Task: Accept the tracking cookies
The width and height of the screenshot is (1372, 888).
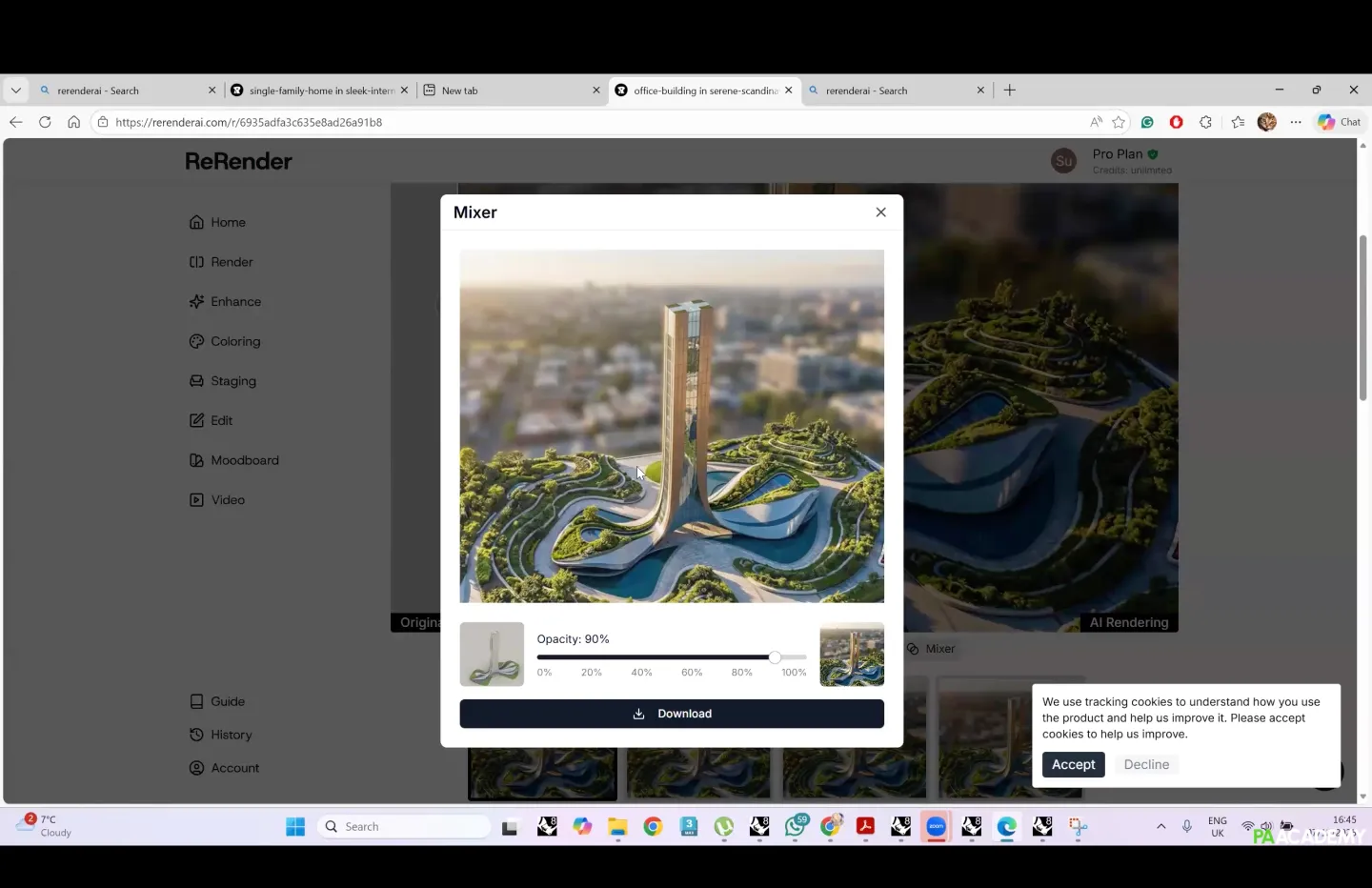Action: coord(1073,765)
